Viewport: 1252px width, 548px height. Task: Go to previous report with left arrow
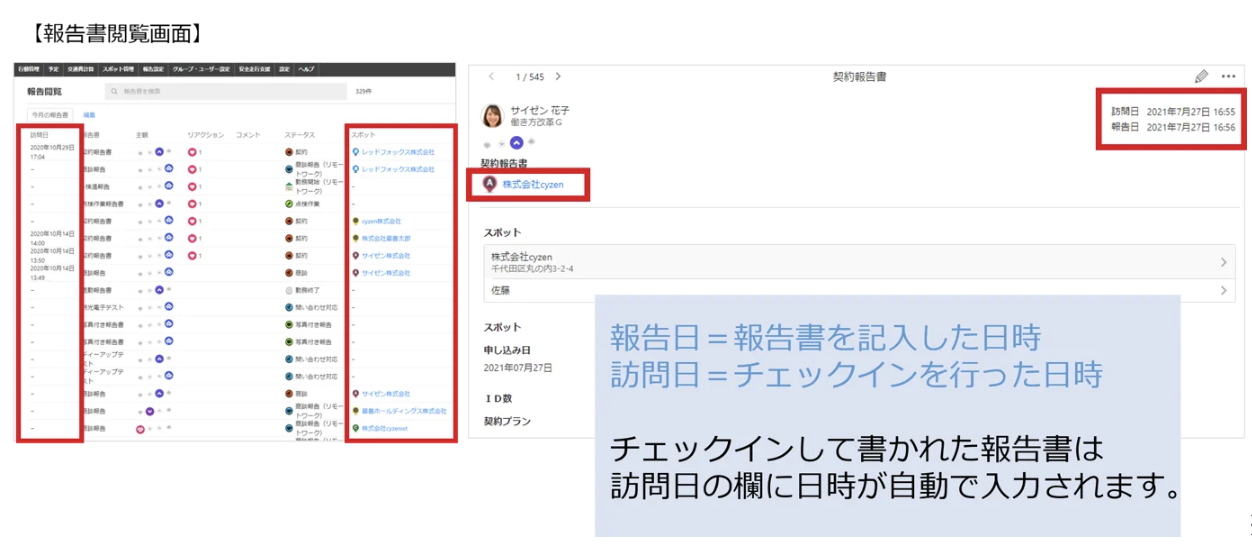click(491, 76)
